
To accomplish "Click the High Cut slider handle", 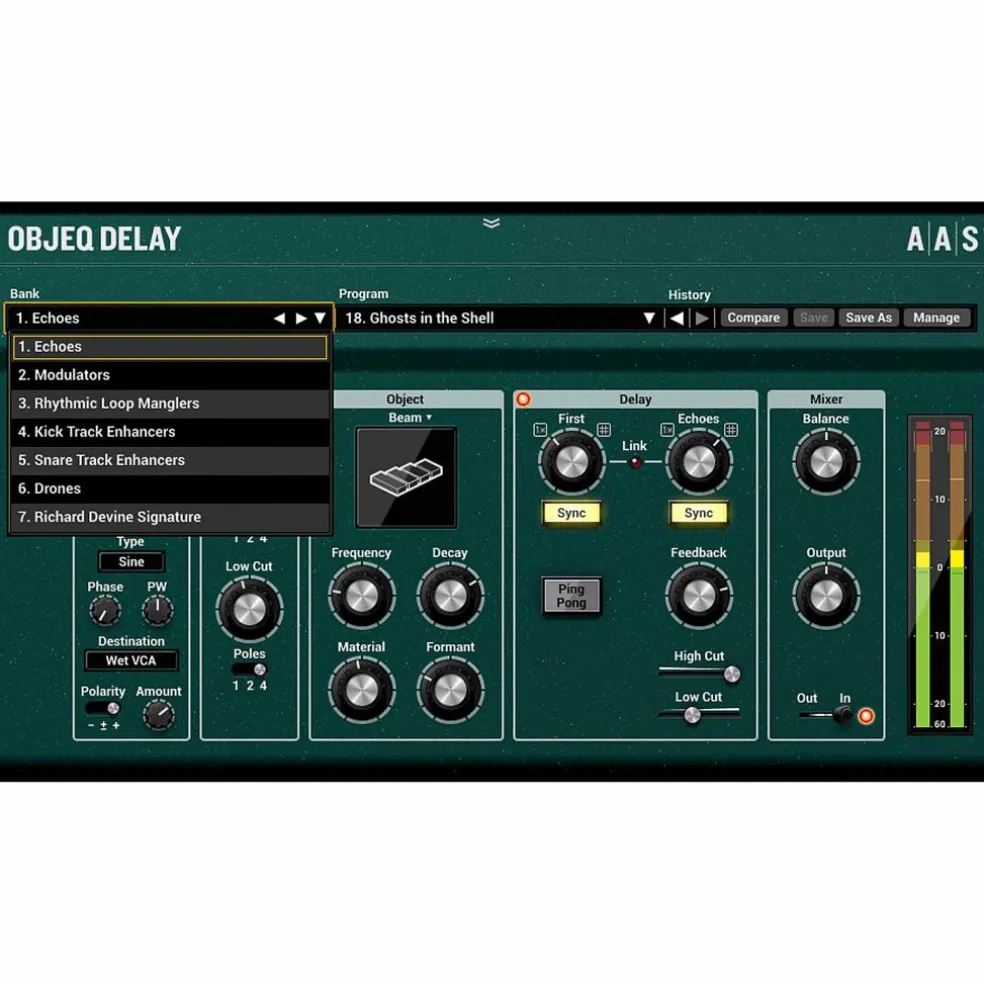I will (732, 675).
